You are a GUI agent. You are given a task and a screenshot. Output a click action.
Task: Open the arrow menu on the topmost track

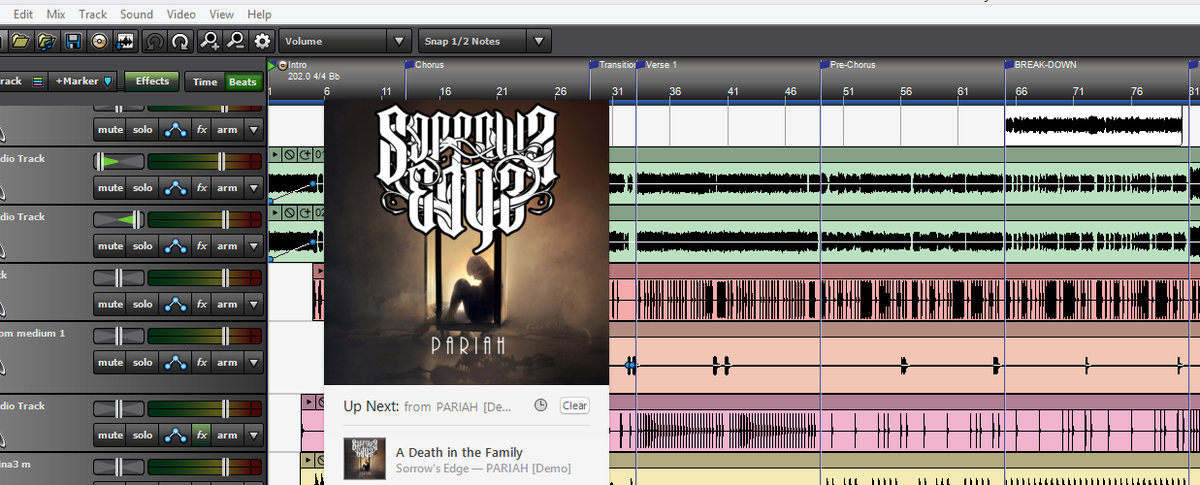[x=253, y=130]
